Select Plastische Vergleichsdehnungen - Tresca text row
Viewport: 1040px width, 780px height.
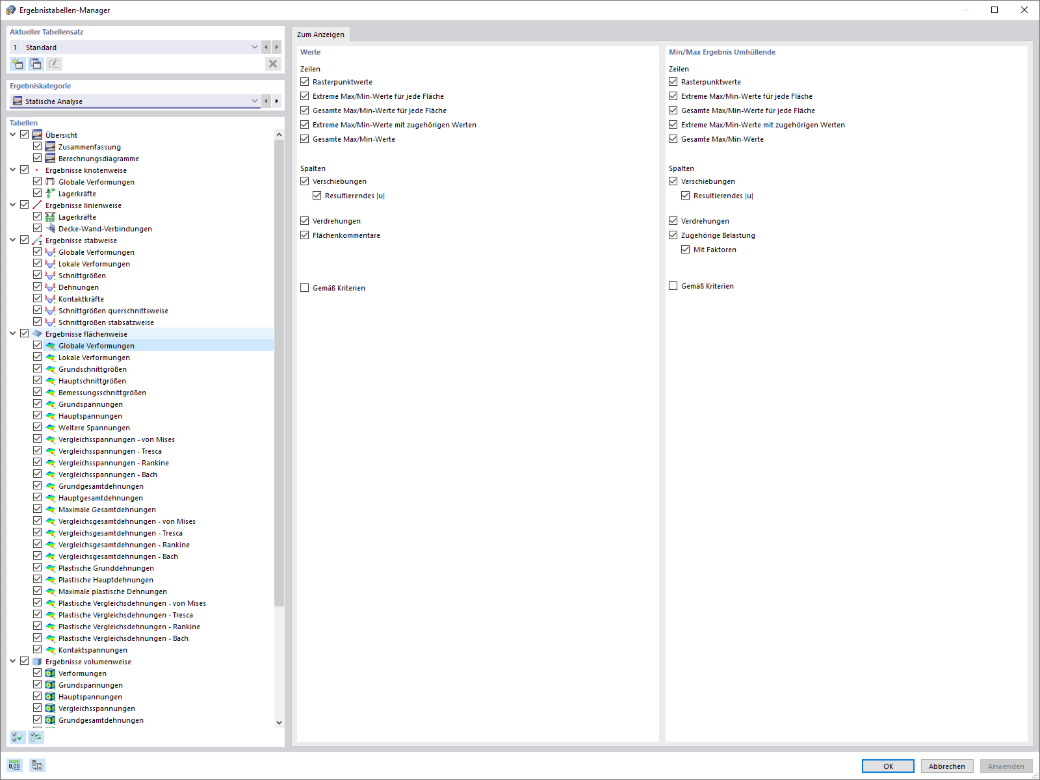click(x=125, y=615)
